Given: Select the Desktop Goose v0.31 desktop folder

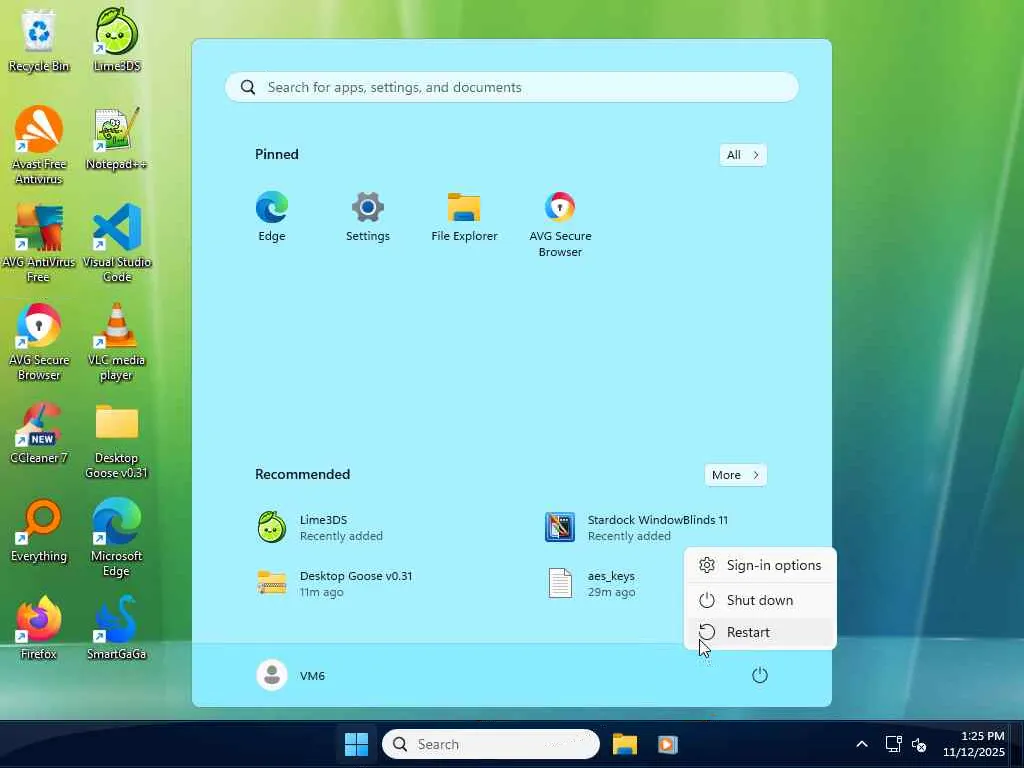Looking at the screenshot, I should (116, 441).
